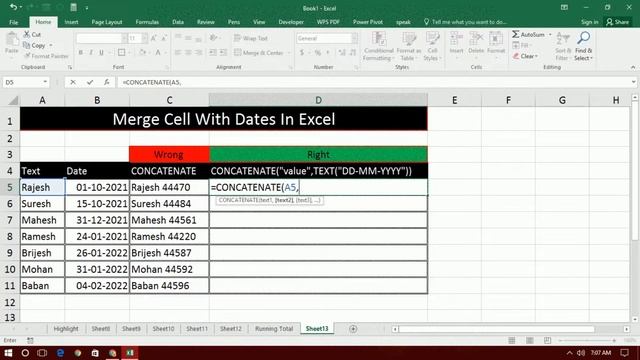This screenshot has width=640, height=360.
Task: Click the Percent Style icon
Action: (318, 53)
